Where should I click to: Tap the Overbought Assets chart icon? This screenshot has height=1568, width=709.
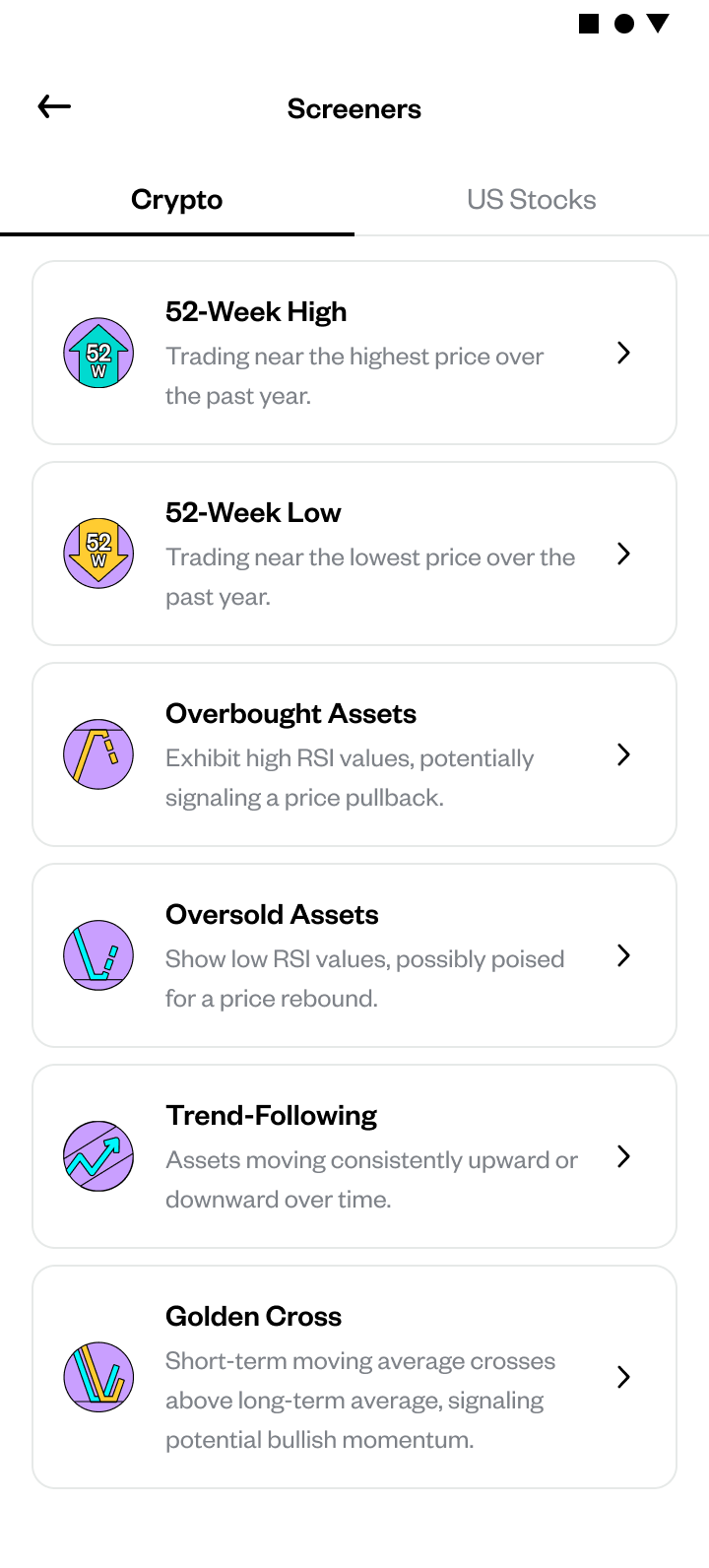coord(98,754)
